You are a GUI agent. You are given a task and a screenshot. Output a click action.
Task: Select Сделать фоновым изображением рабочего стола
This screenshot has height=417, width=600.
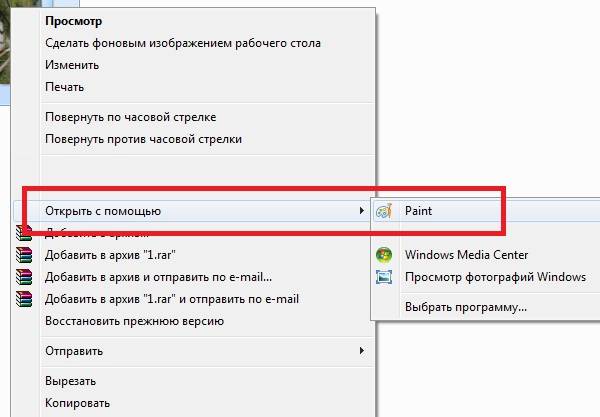(x=183, y=43)
